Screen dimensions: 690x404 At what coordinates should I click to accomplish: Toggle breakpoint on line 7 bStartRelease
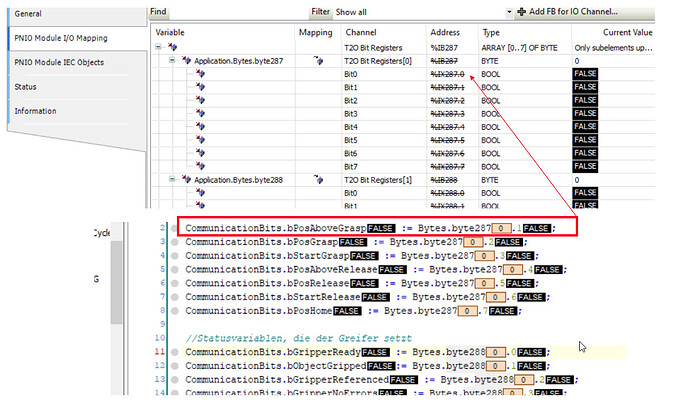coord(175,297)
